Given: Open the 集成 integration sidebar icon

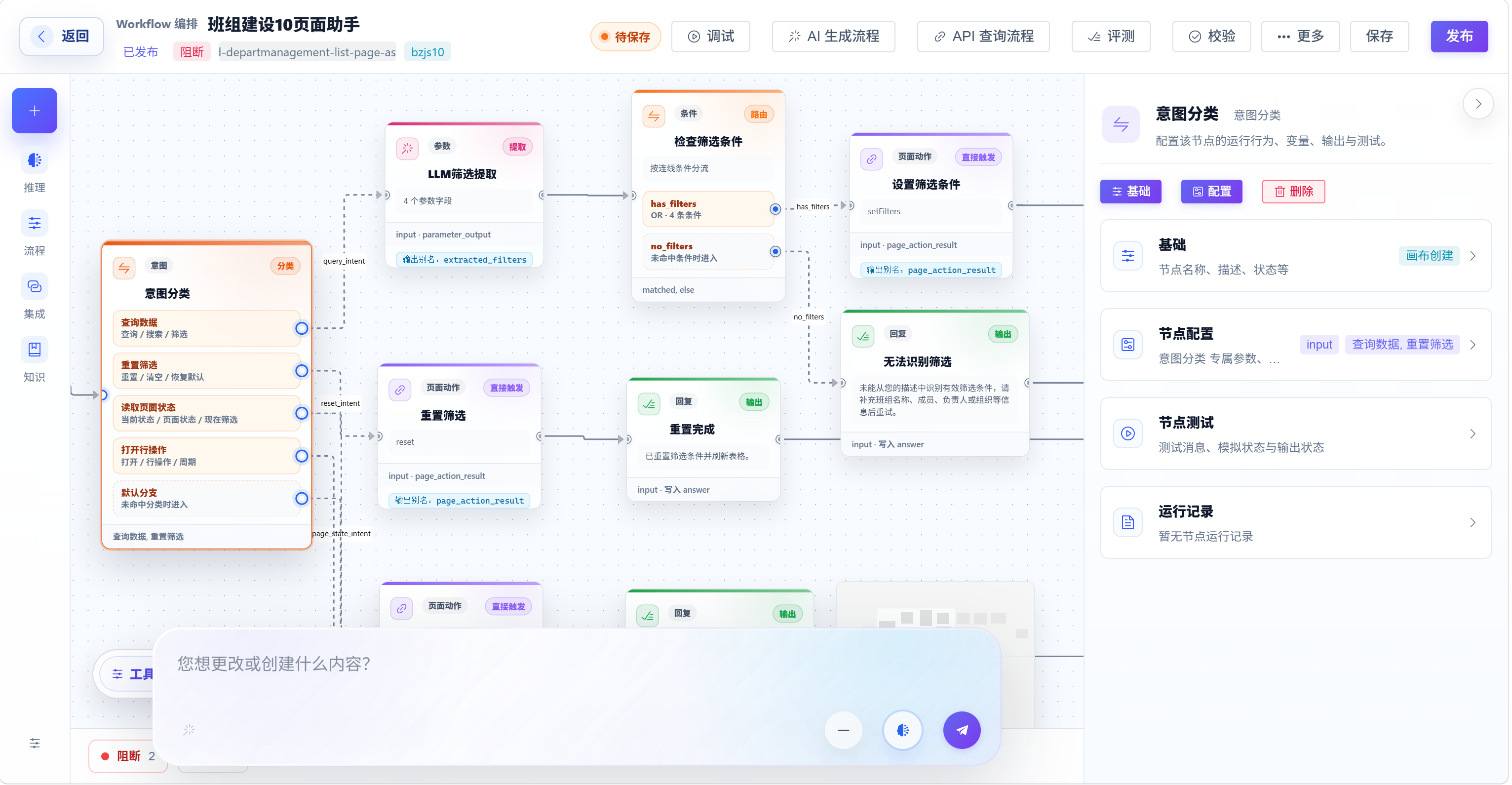Looking at the screenshot, I should (35, 286).
